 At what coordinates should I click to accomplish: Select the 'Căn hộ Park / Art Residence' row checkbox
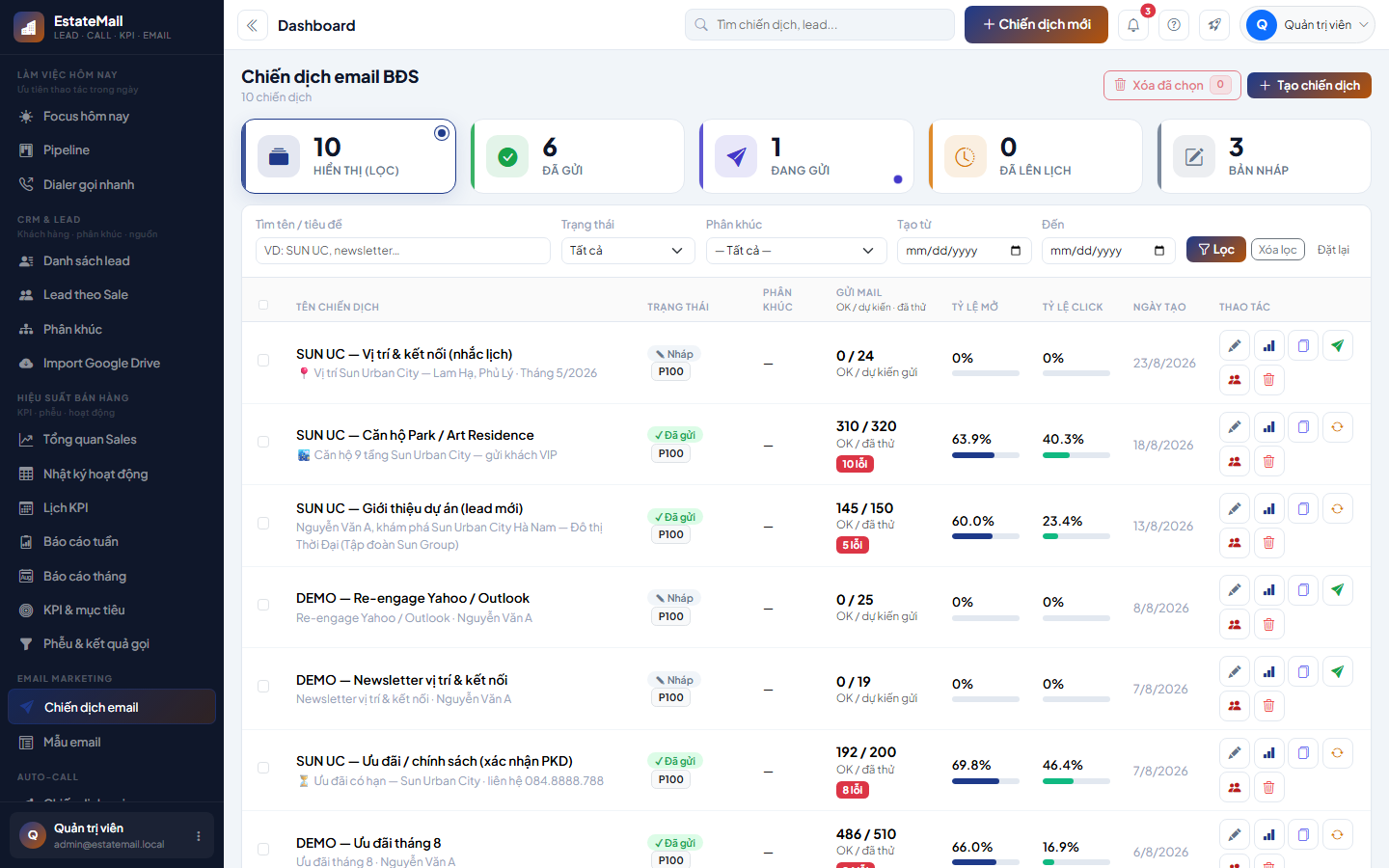[x=263, y=442]
